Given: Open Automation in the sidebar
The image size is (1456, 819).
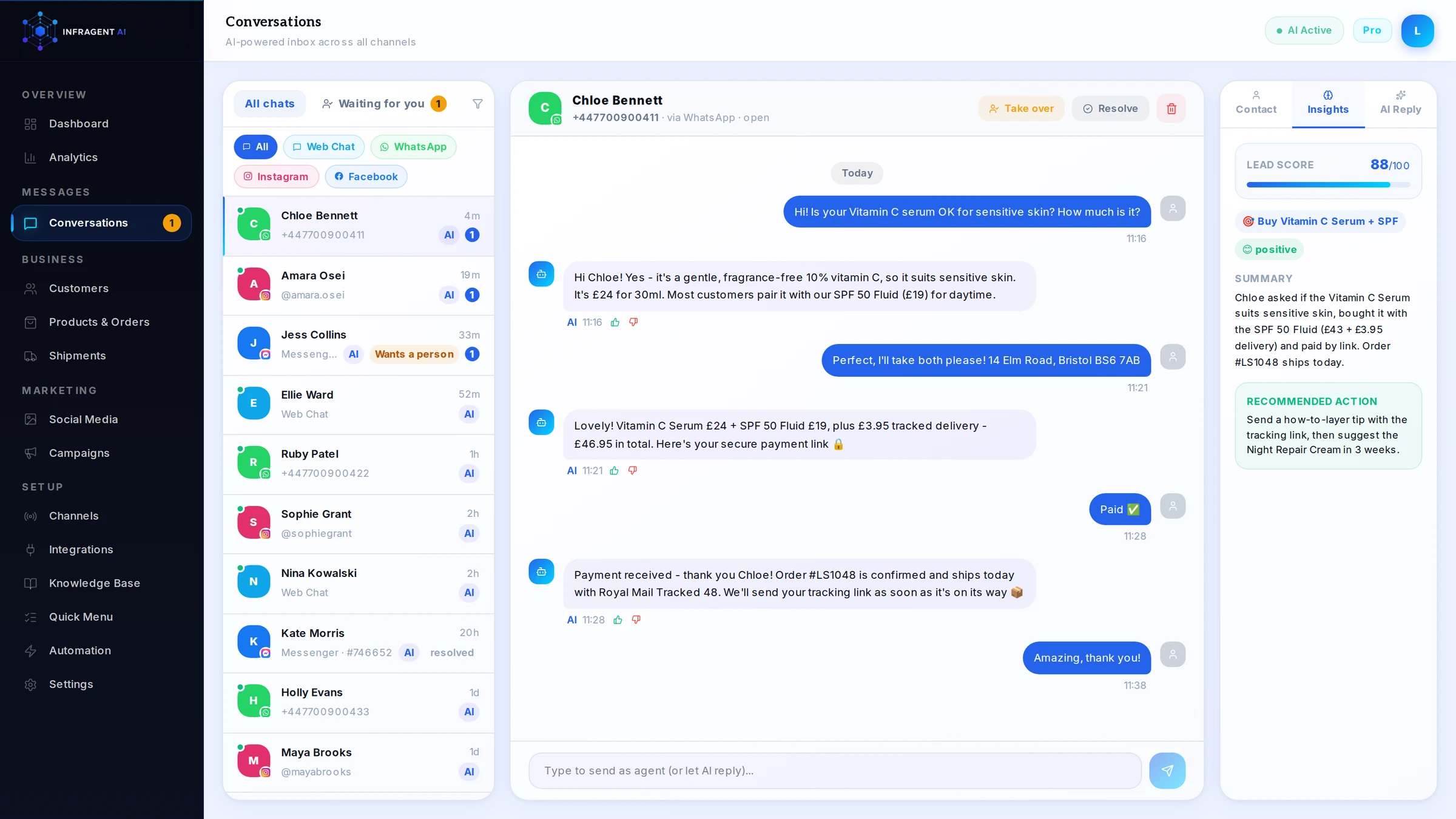Looking at the screenshot, I should [x=101, y=650].
